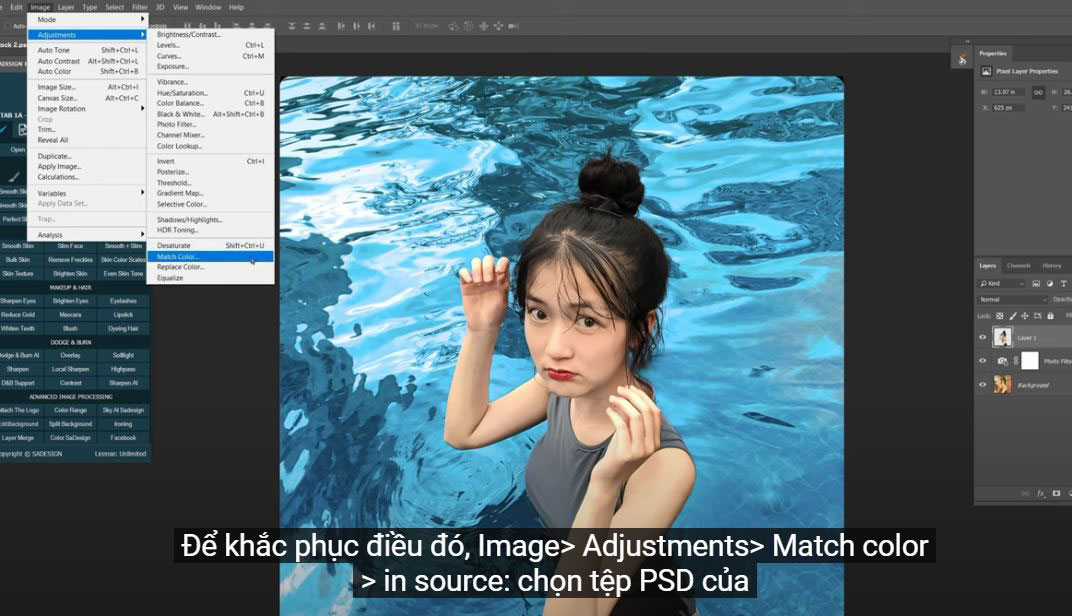Expand the Image Rotation submenu

[87, 109]
